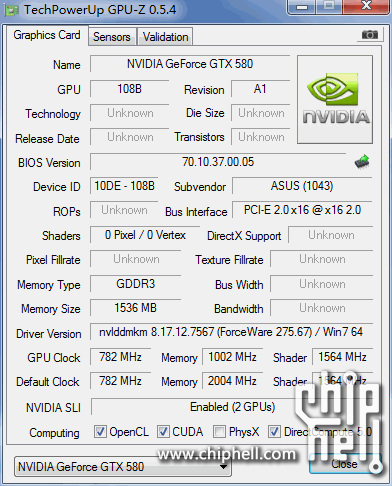The height and width of the screenshot is (486, 392).
Task: Click the Subvendor field ASUS (1043)
Action: pyautogui.click(x=302, y=186)
